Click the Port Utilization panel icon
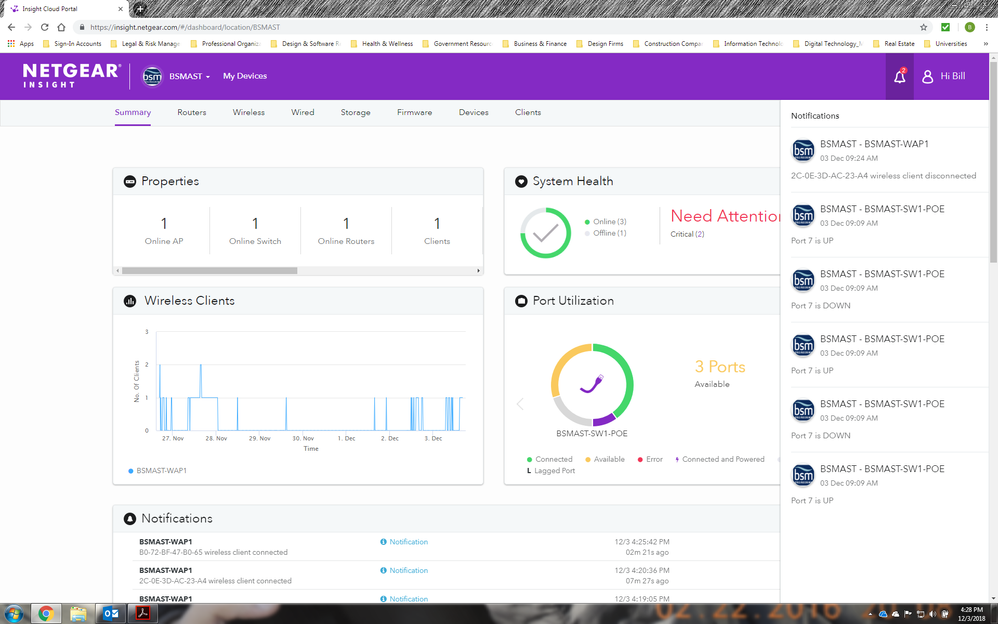Image resolution: width=998 pixels, height=624 pixels. tap(521, 301)
